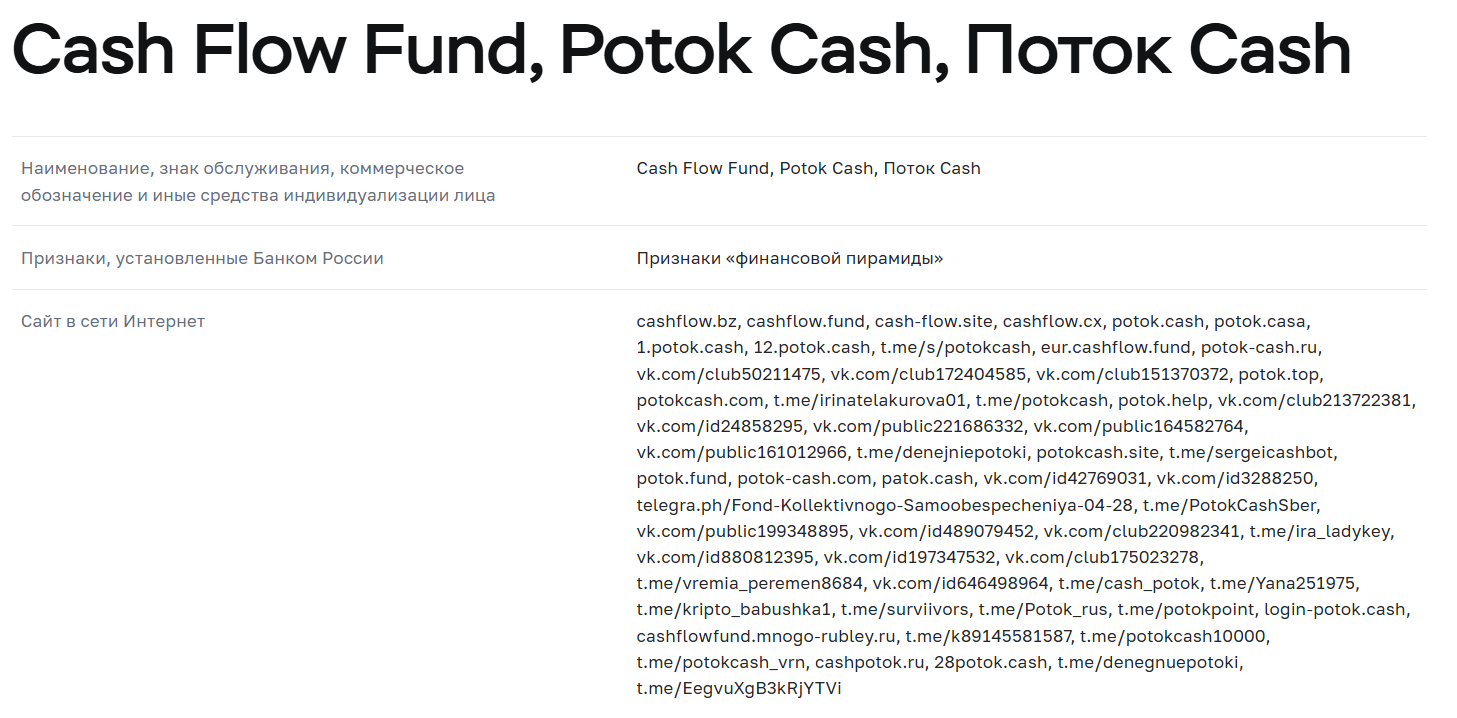Click the vk.com/club50211475 address
Screen dimensions: 1457x718
point(729,374)
